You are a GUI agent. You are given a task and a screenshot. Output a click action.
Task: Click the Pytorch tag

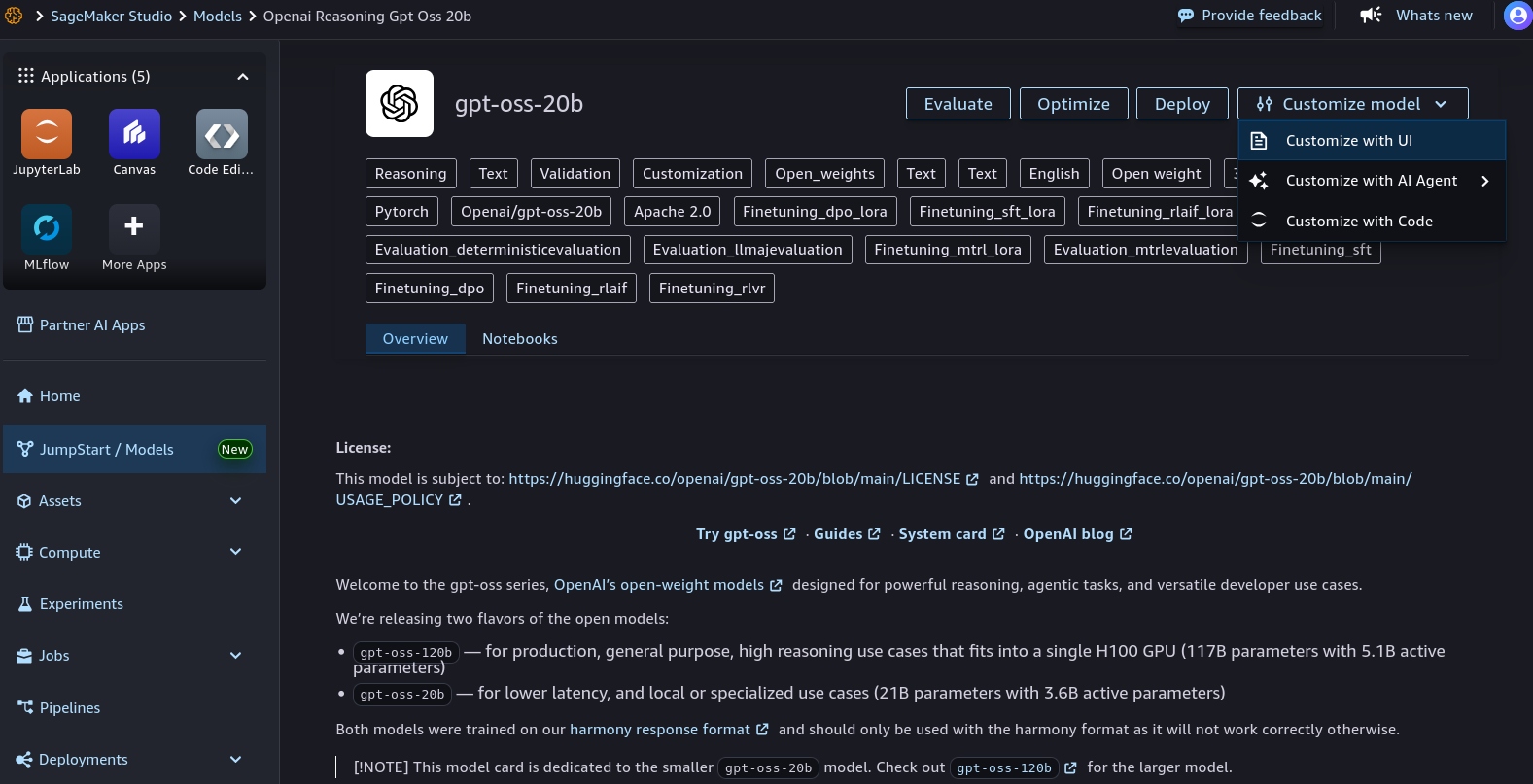(x=401, y=212)
